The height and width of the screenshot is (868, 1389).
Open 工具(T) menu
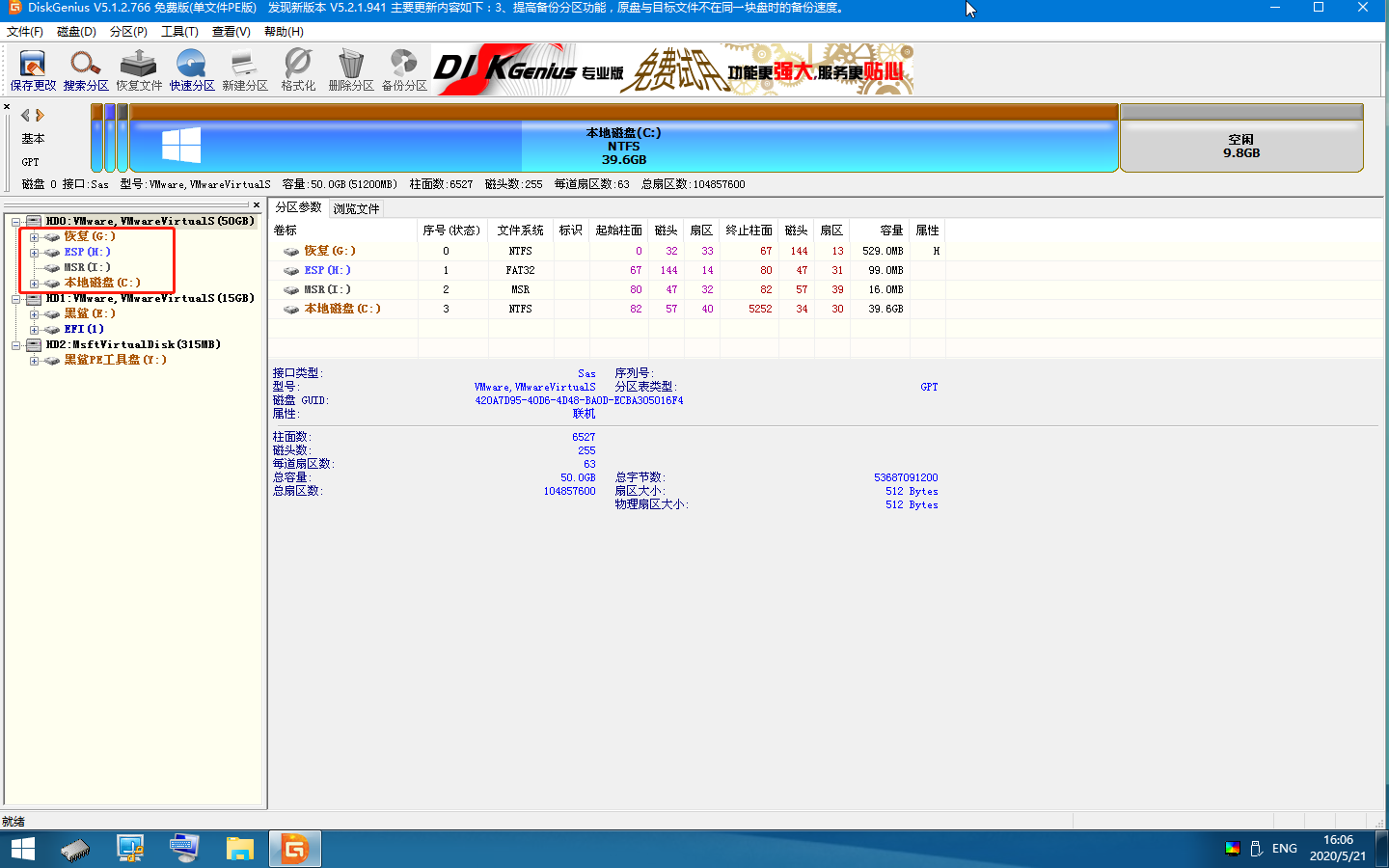pos(179,32)
